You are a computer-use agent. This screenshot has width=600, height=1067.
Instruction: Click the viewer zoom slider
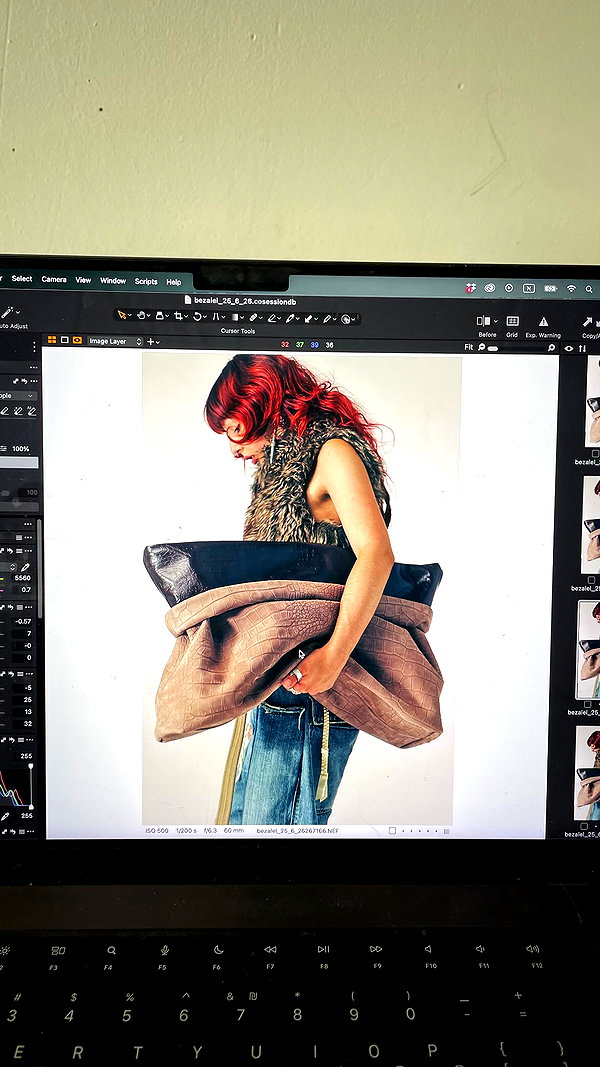coord(516,348)
